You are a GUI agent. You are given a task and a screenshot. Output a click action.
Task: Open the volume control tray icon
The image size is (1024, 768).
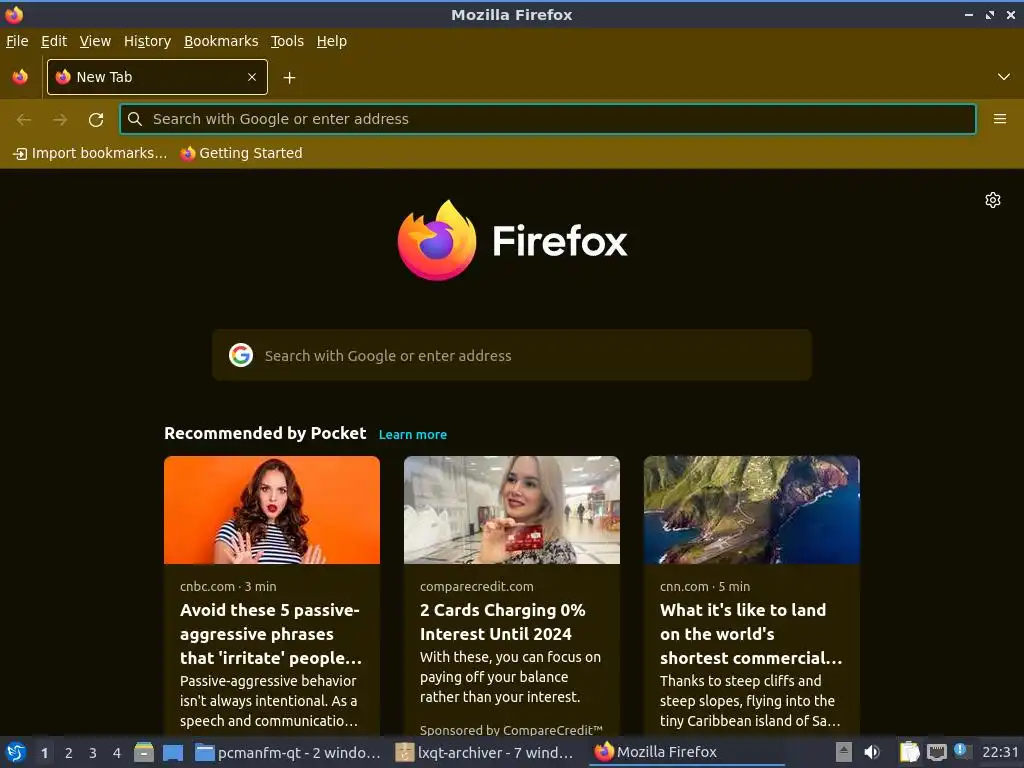pyautogui.click(x=872, y=752)
